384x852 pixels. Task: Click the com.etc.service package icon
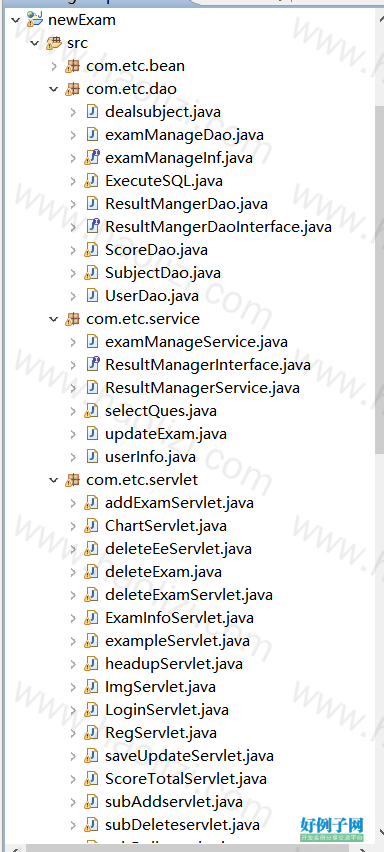[72, 319]
